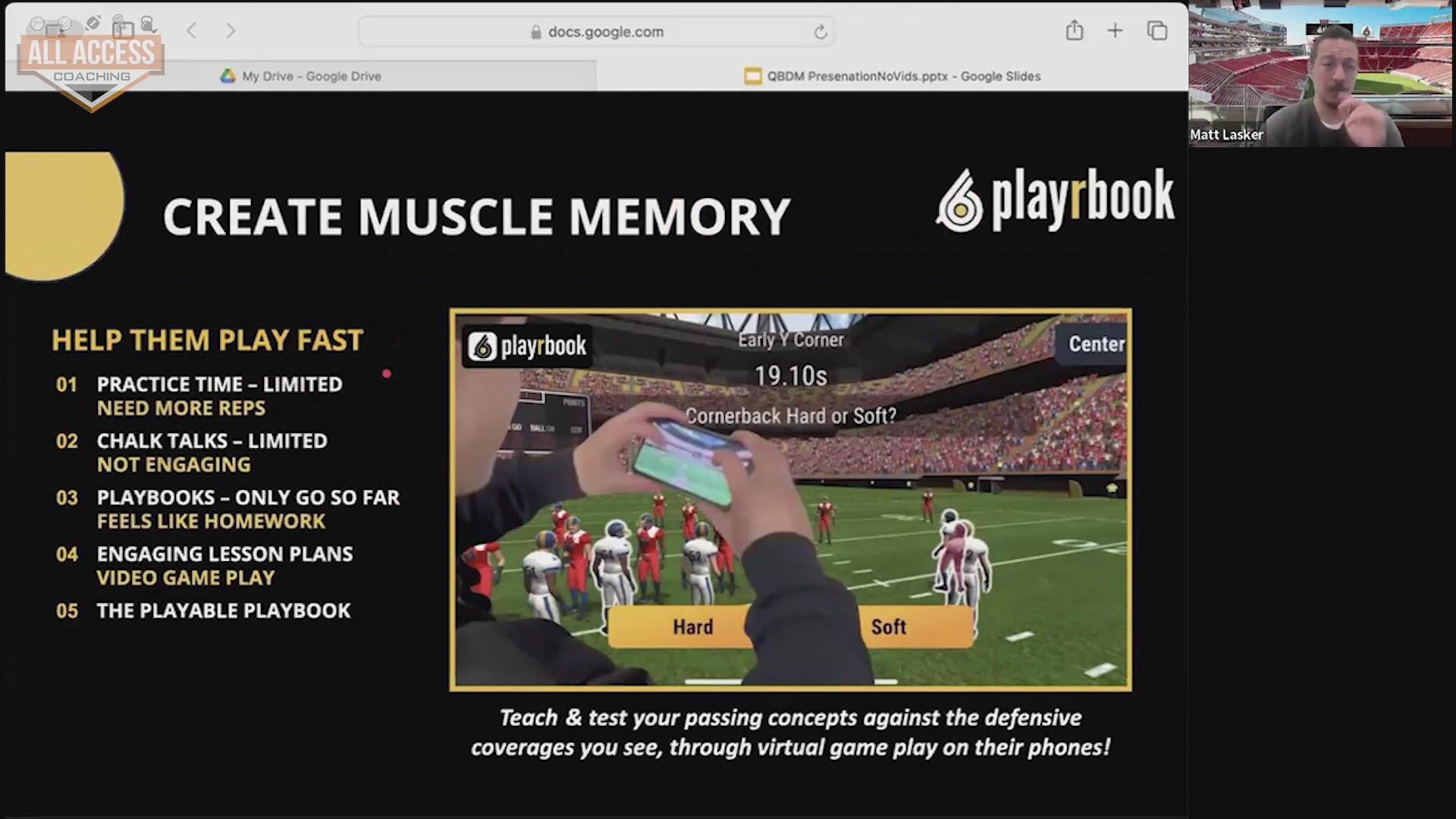The width and height of the screenshot is (1456, 819).
Task: Click the CHALK TALKS – LIMITED line
Action: (212, 441)
